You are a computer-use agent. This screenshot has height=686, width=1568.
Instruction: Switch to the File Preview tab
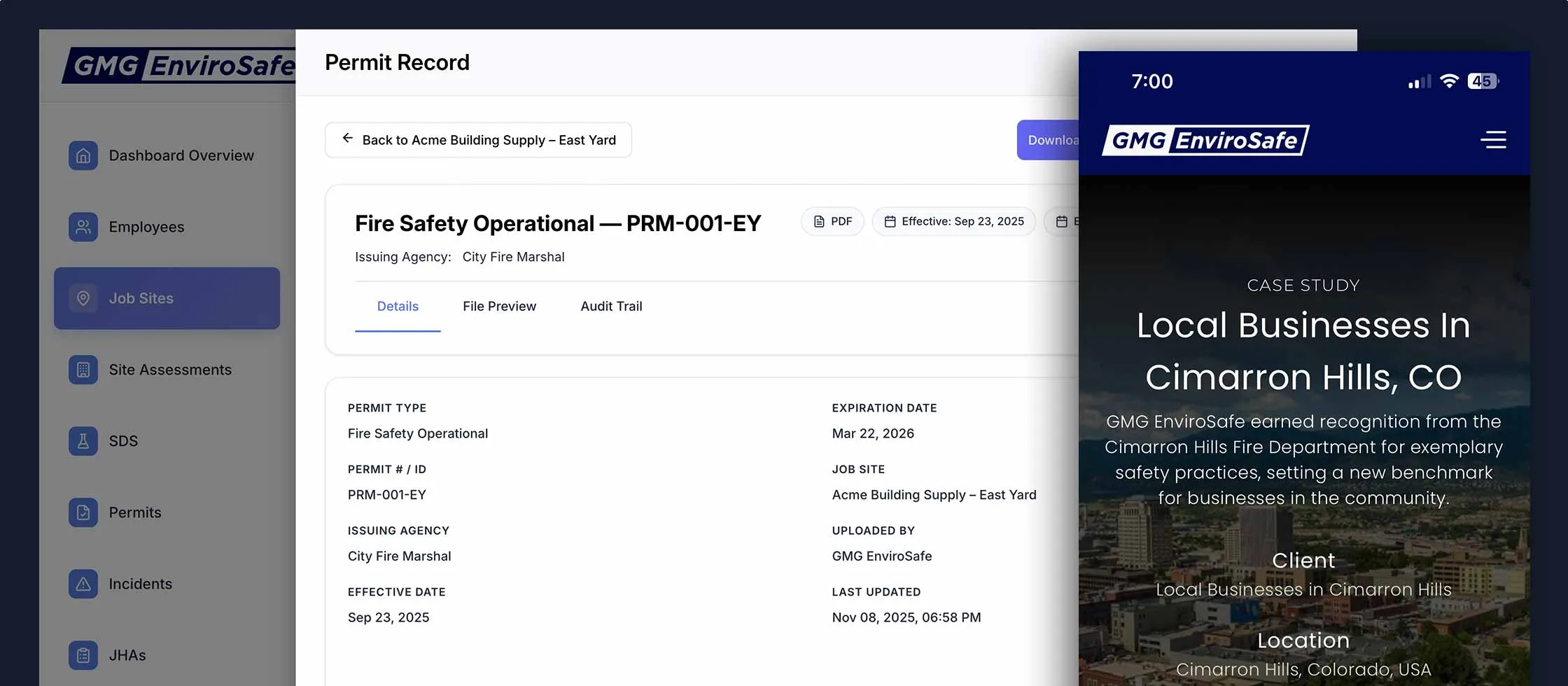(499, 306)
